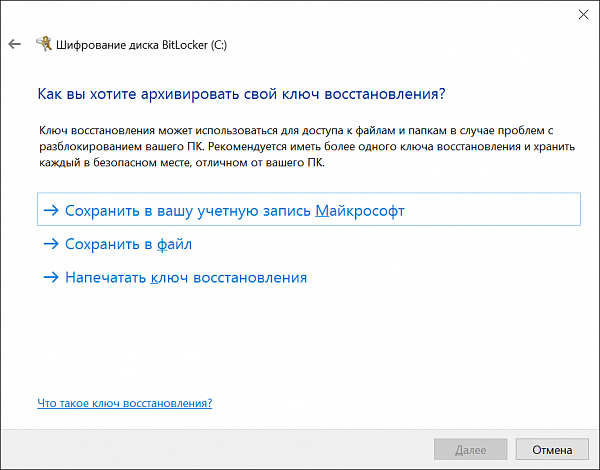Click the disabled Далее button
The height and width of the screenshot is (470, 600).
point(471,449)
